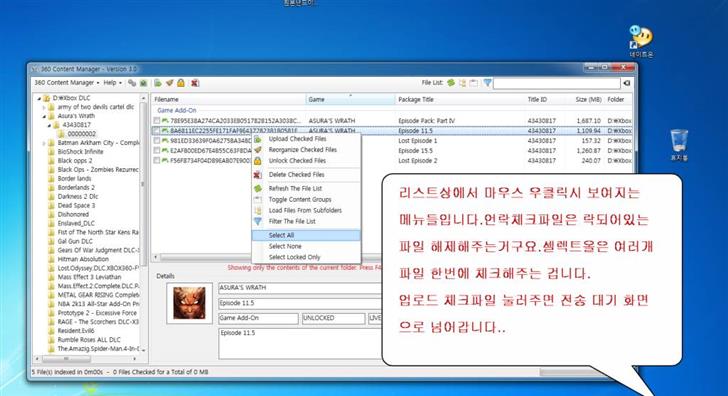Open the 360 Content Manager dropdown menu

coord(67,83)
